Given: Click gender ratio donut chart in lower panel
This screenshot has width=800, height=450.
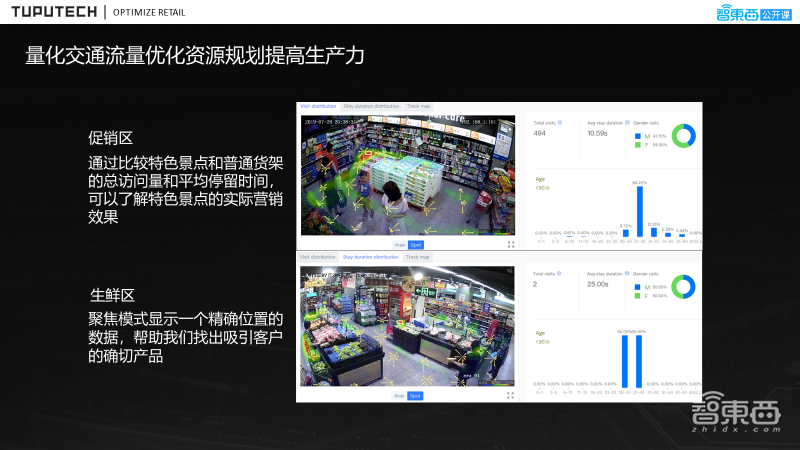Looking at the screenshot, I should [683, 287].
